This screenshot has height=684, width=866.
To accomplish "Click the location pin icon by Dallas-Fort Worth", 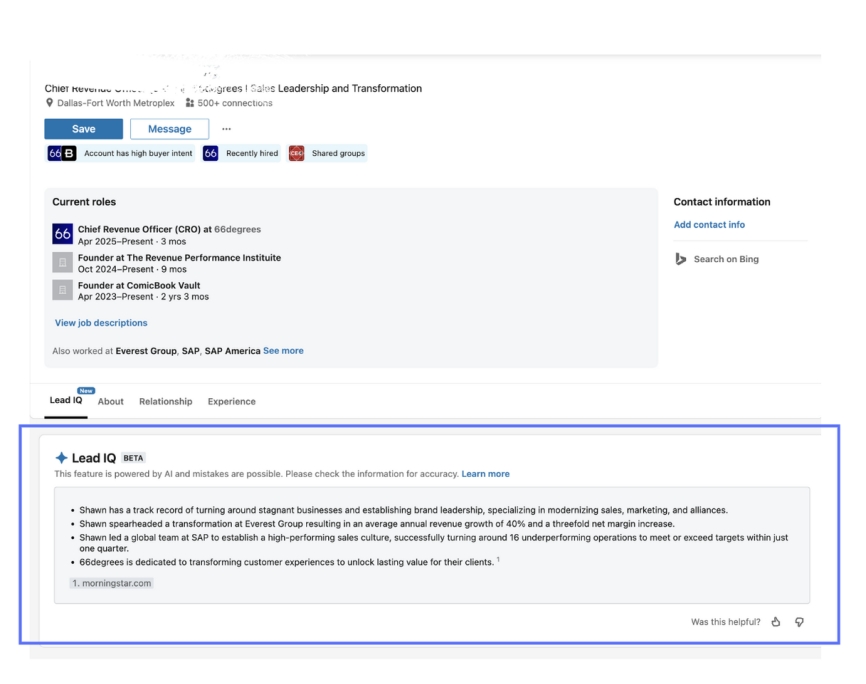I will click(49, 103).
